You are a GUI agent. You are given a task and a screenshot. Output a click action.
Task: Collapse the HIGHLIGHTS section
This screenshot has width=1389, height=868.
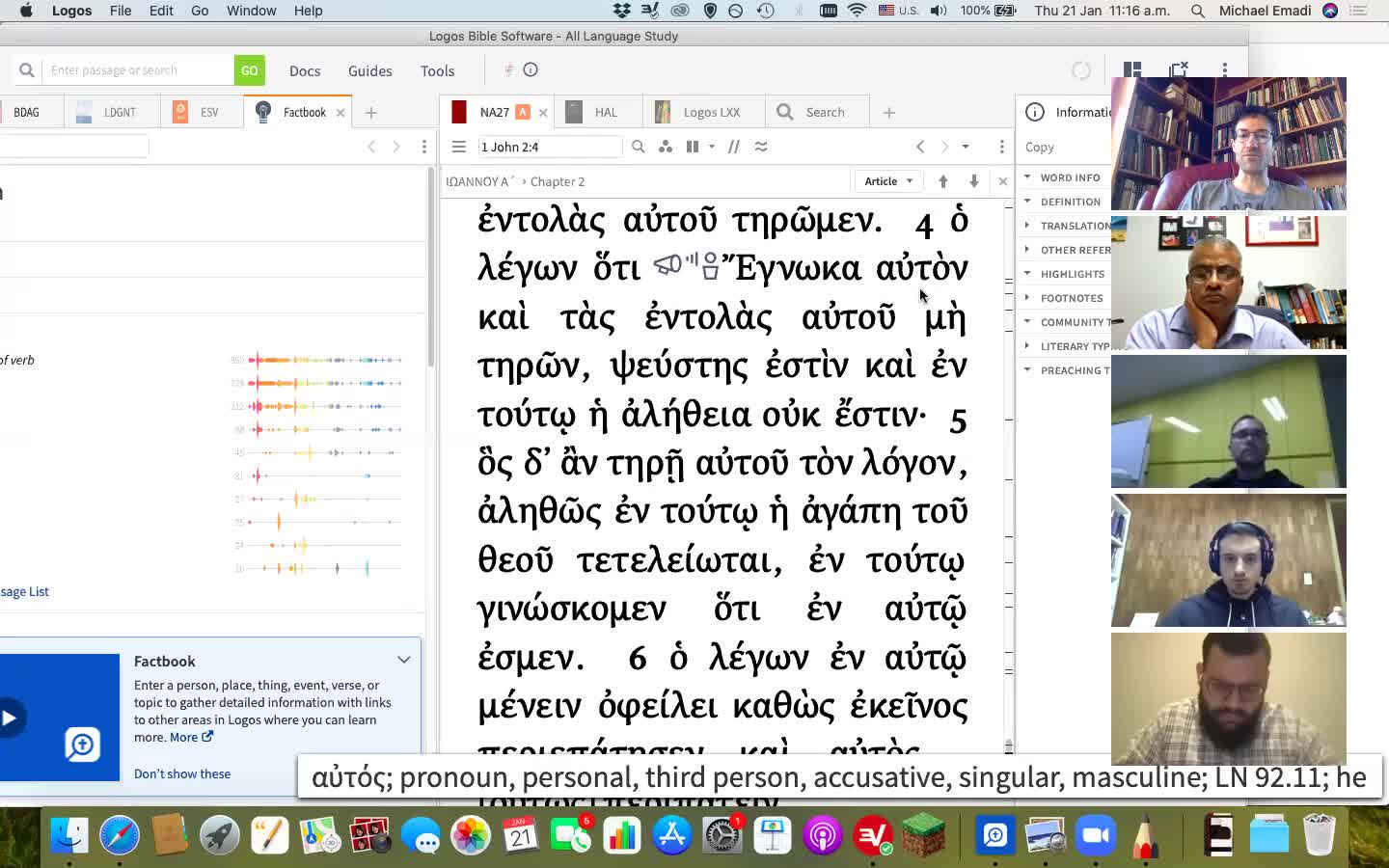(1027, 273)
